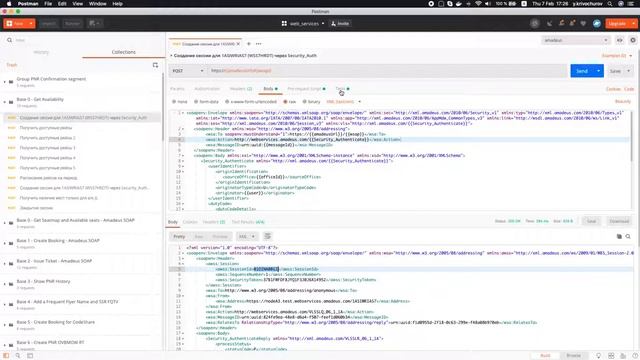This screenshot has width=640, height=360.
Task: Toggle the response line wrap icon
Action: [267, 236]
